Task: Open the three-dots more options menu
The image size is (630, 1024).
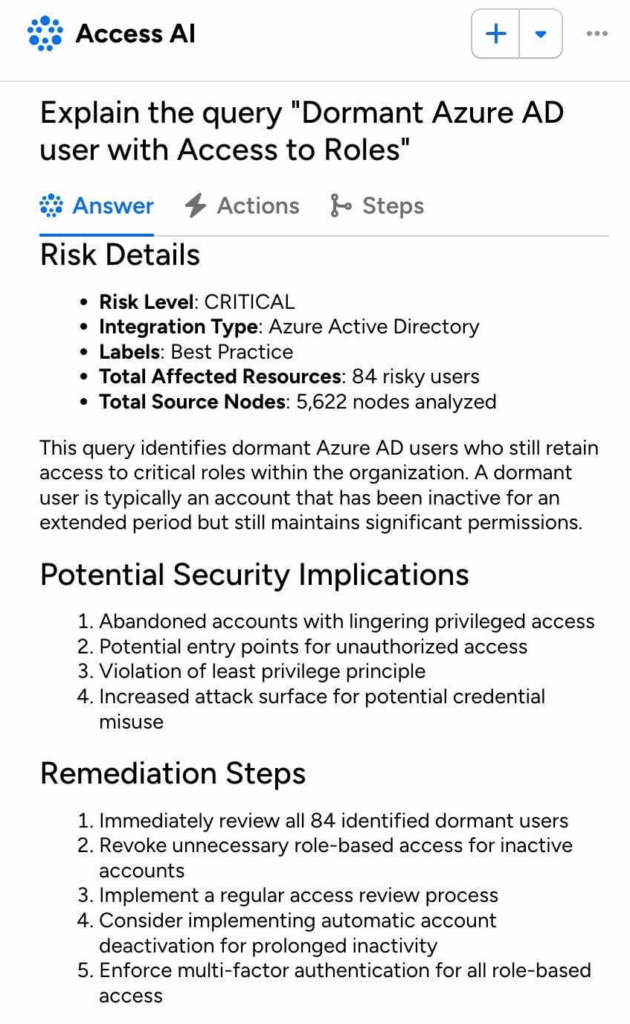Action: click(x=597, y=34)
